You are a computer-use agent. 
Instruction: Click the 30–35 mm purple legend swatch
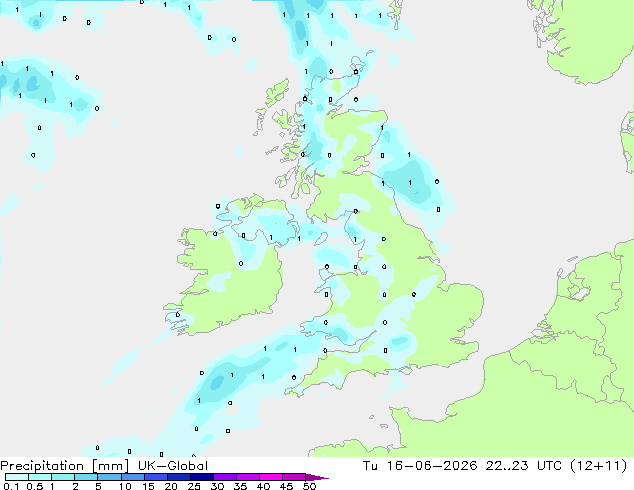[224, 477]
